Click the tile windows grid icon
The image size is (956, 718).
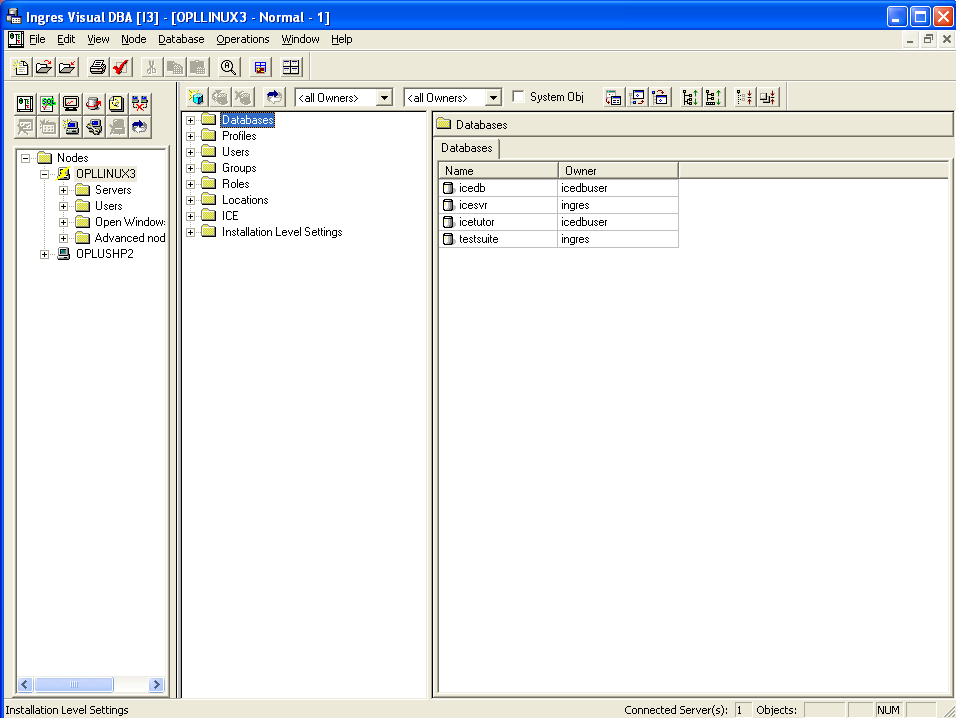point(291,67)
